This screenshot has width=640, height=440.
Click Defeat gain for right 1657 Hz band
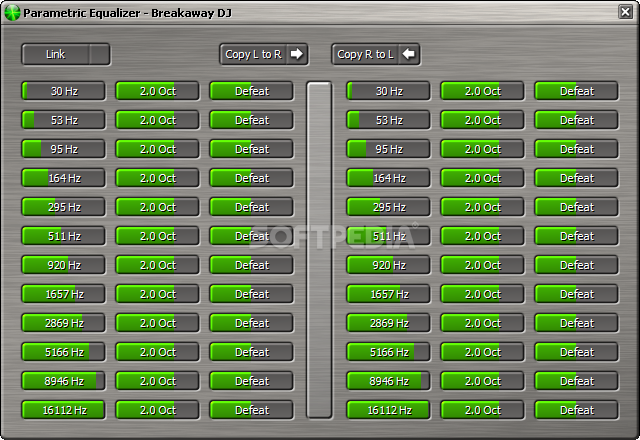[576, 294]
